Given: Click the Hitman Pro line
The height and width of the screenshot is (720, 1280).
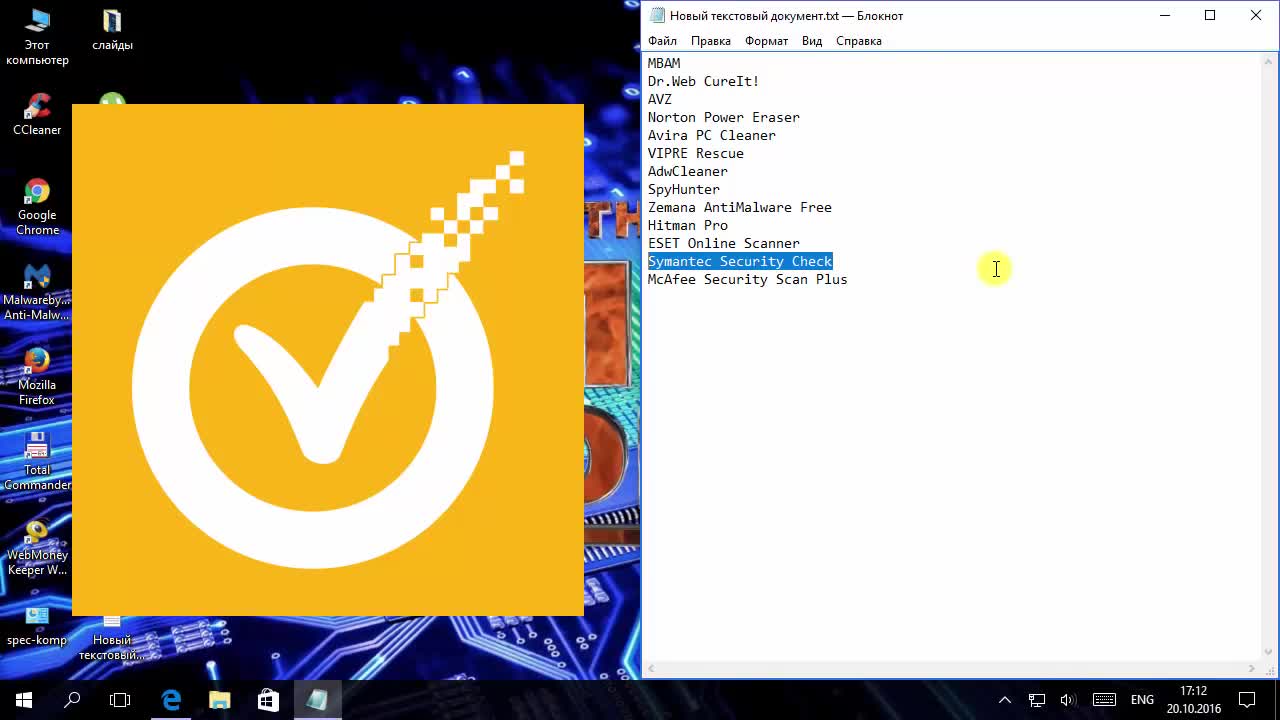Looking at the screenshot, I should coord(688,225).
